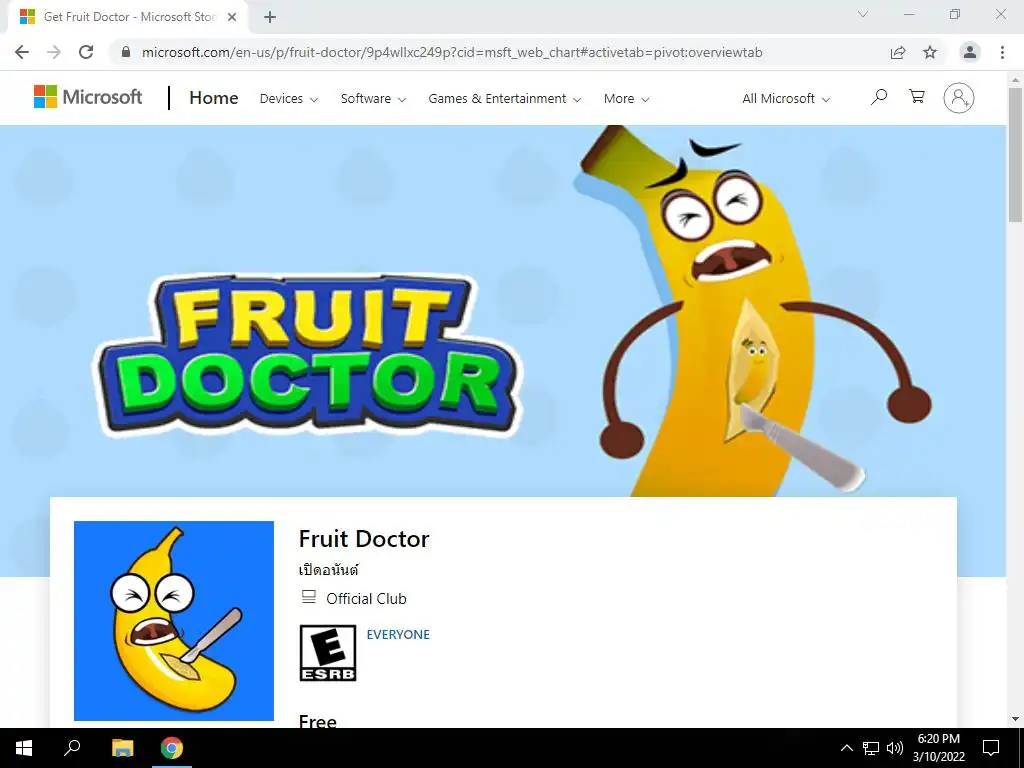The width and height of the screenshot is (1024, 768).
Task: Open the tab search chevron
Action: point(863,14)
